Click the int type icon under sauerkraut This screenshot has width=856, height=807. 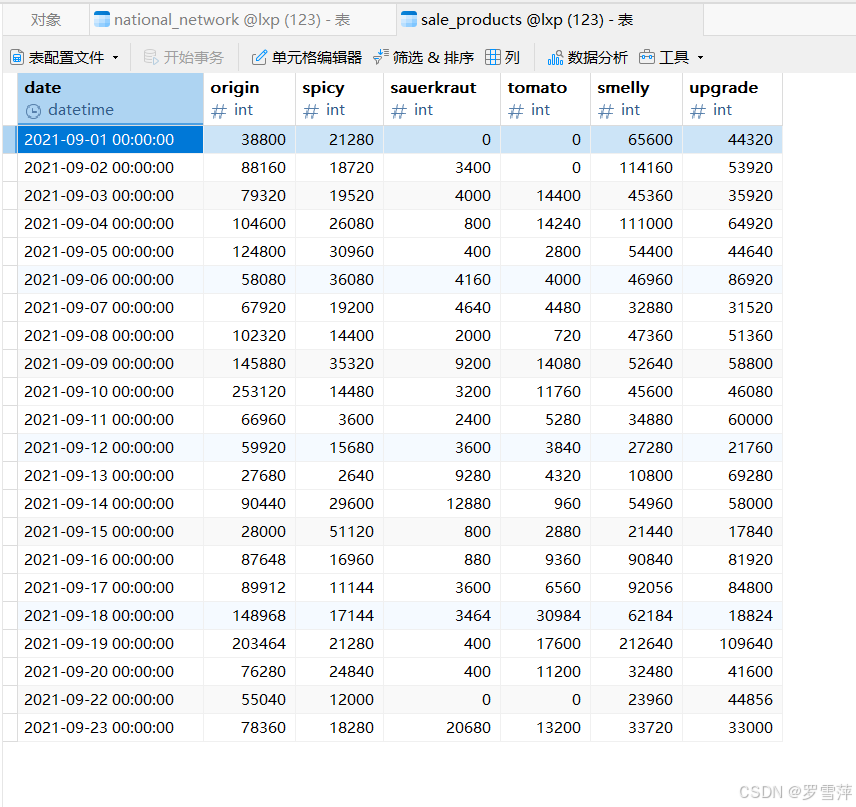399,111
